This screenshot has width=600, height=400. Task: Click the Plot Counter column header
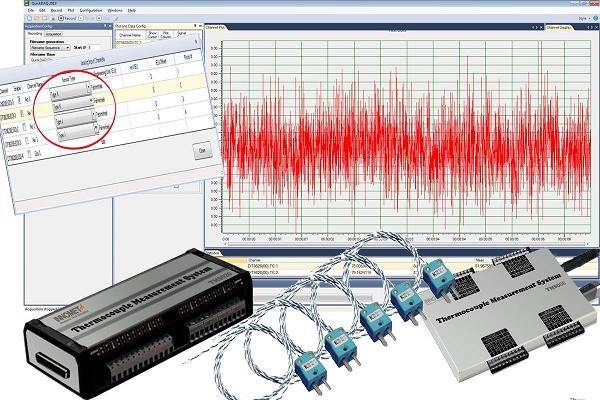pos(166,35)
